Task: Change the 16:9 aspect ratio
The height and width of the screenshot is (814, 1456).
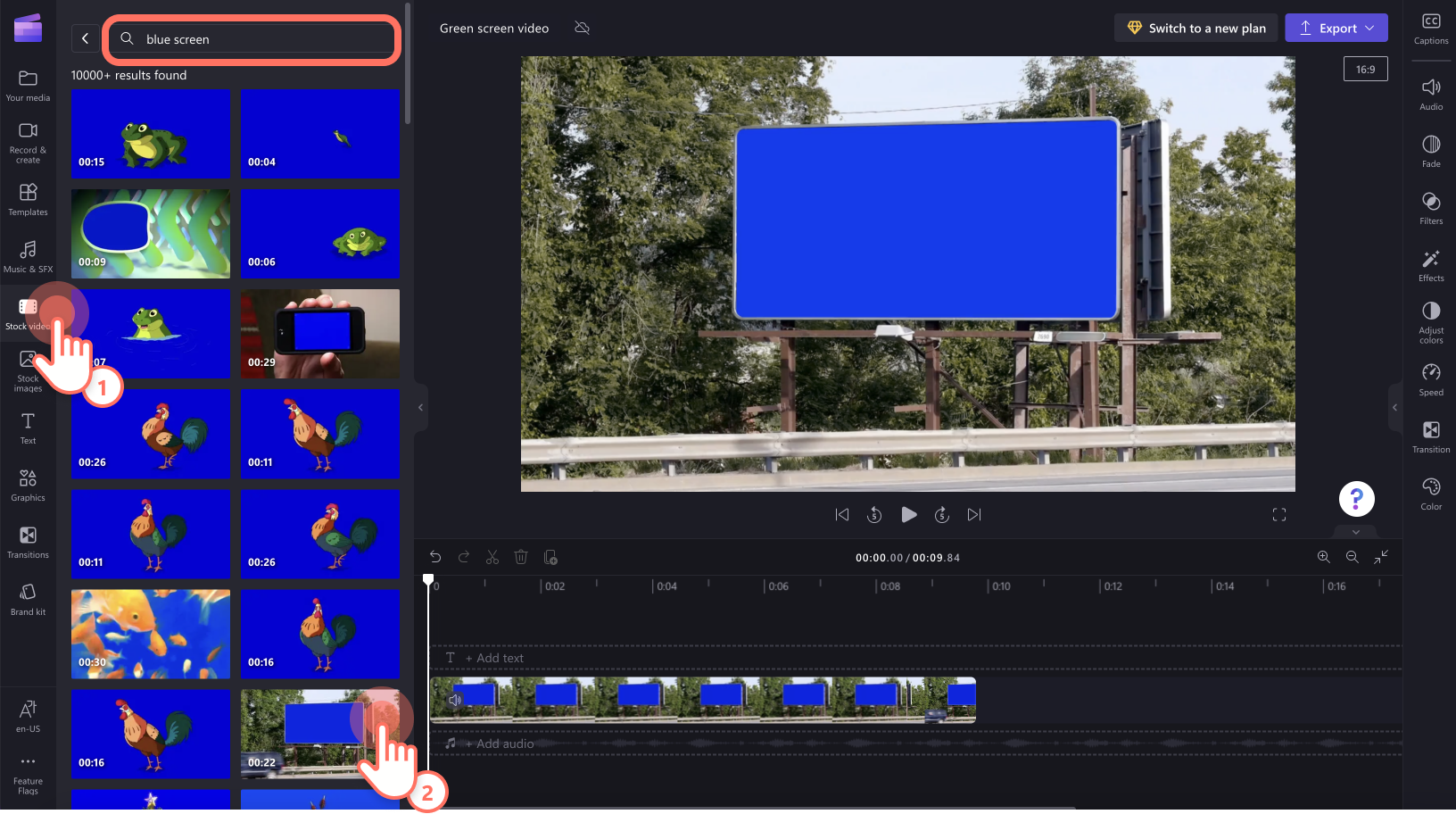Action: click(x=1365, y=70)
